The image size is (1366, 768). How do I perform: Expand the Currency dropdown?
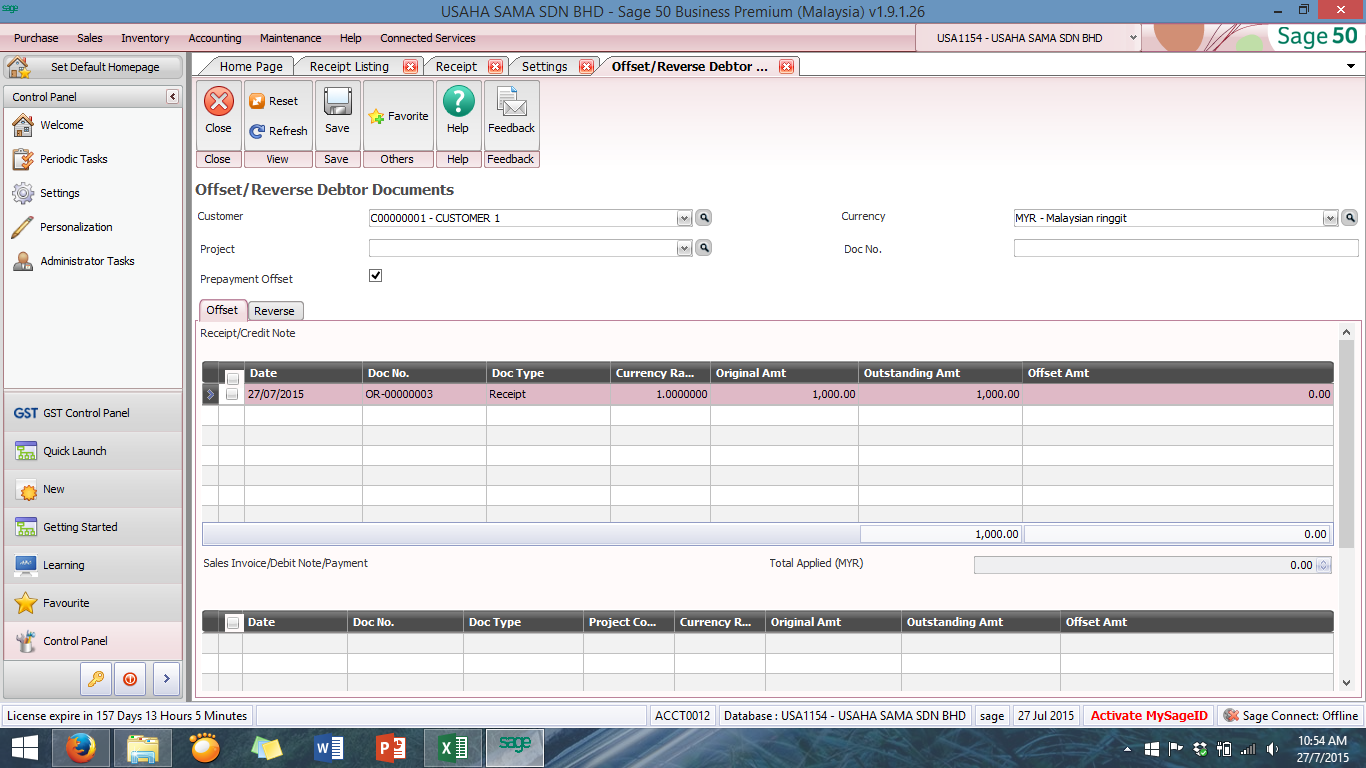coord(1330,218)
